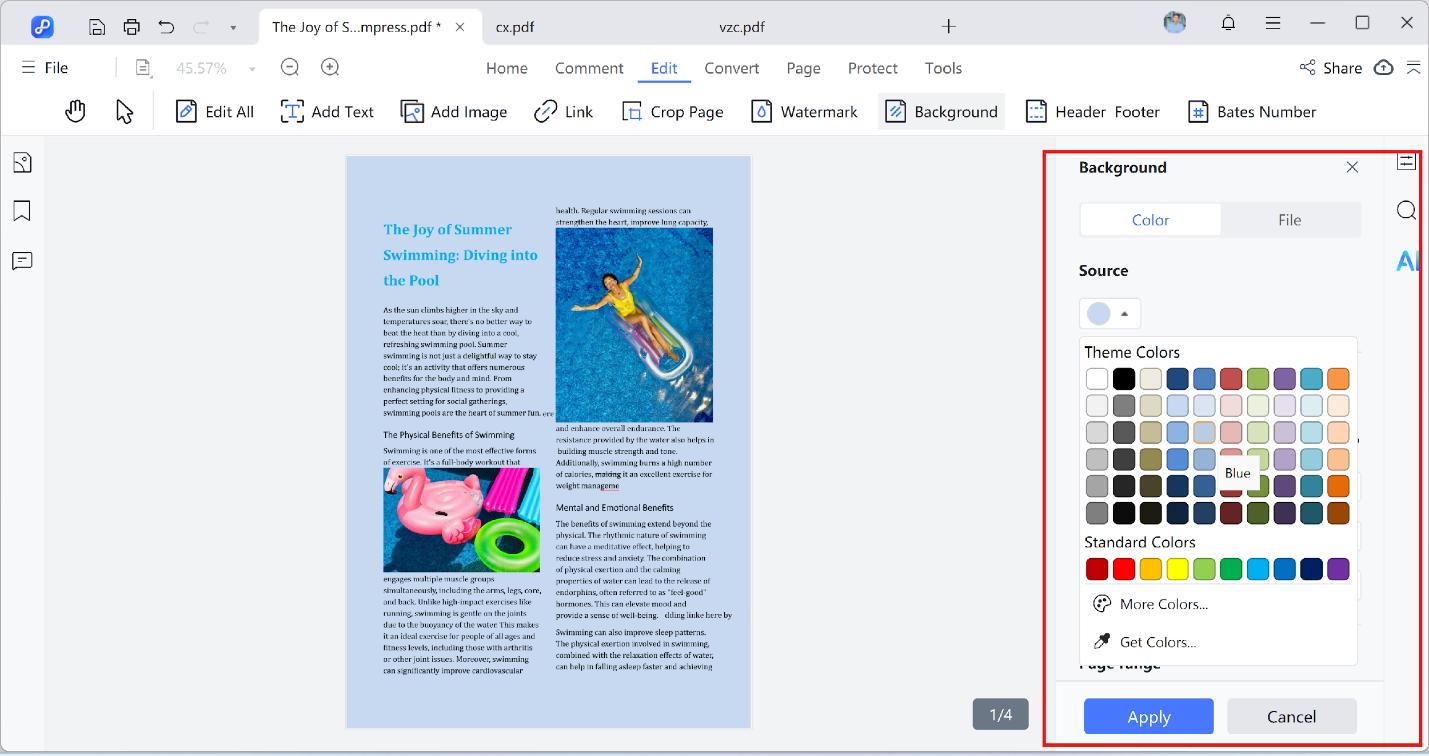
Task: Open the Crop Page tool
Action: click(x=672, y=112)
